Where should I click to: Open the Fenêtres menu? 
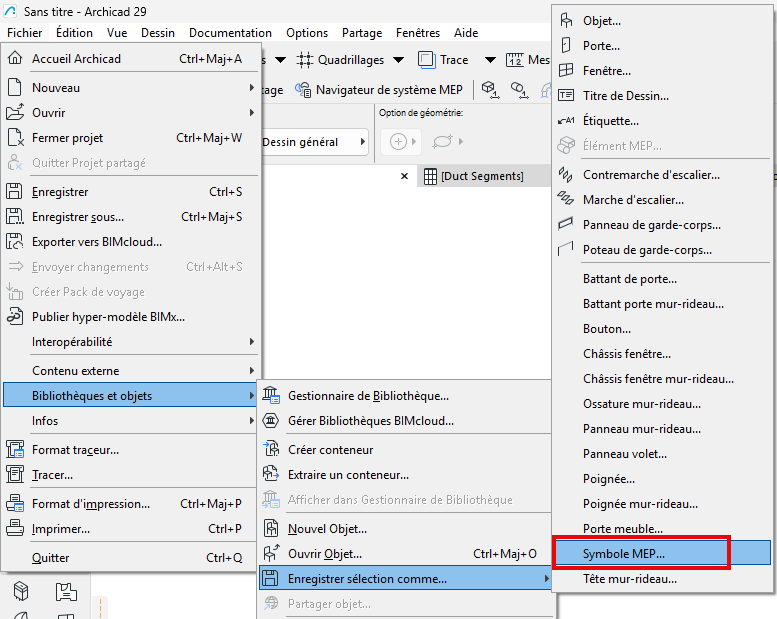tap(418, 33)
